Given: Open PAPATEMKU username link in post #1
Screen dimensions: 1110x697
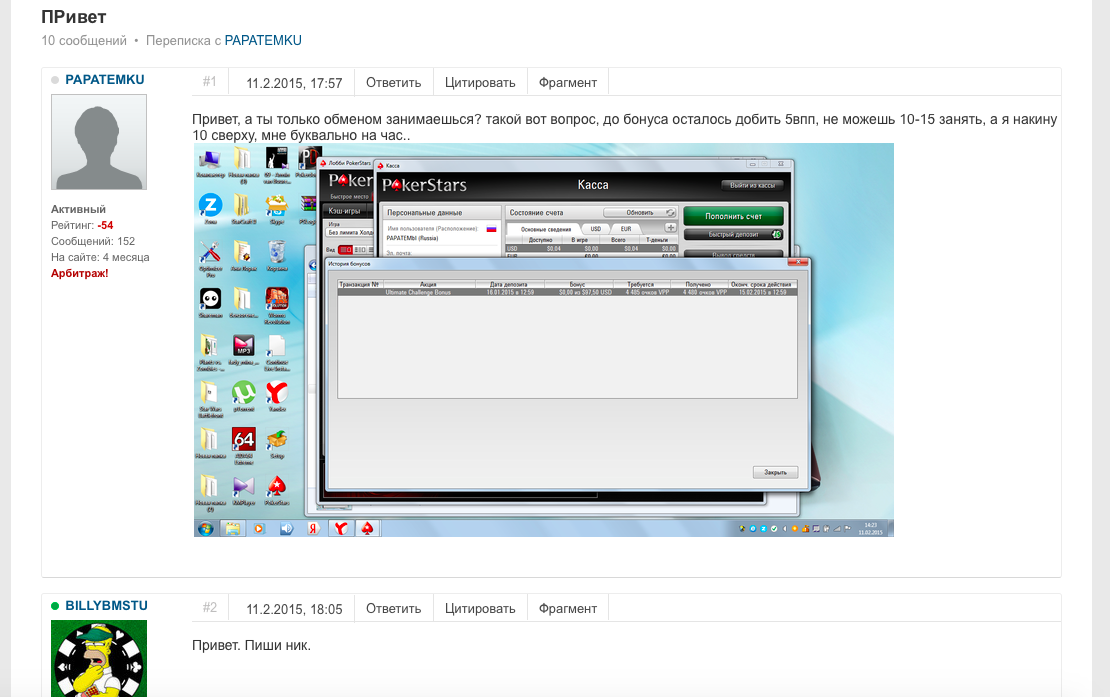Looking at the screenshot, I should [x=105, y=80].
